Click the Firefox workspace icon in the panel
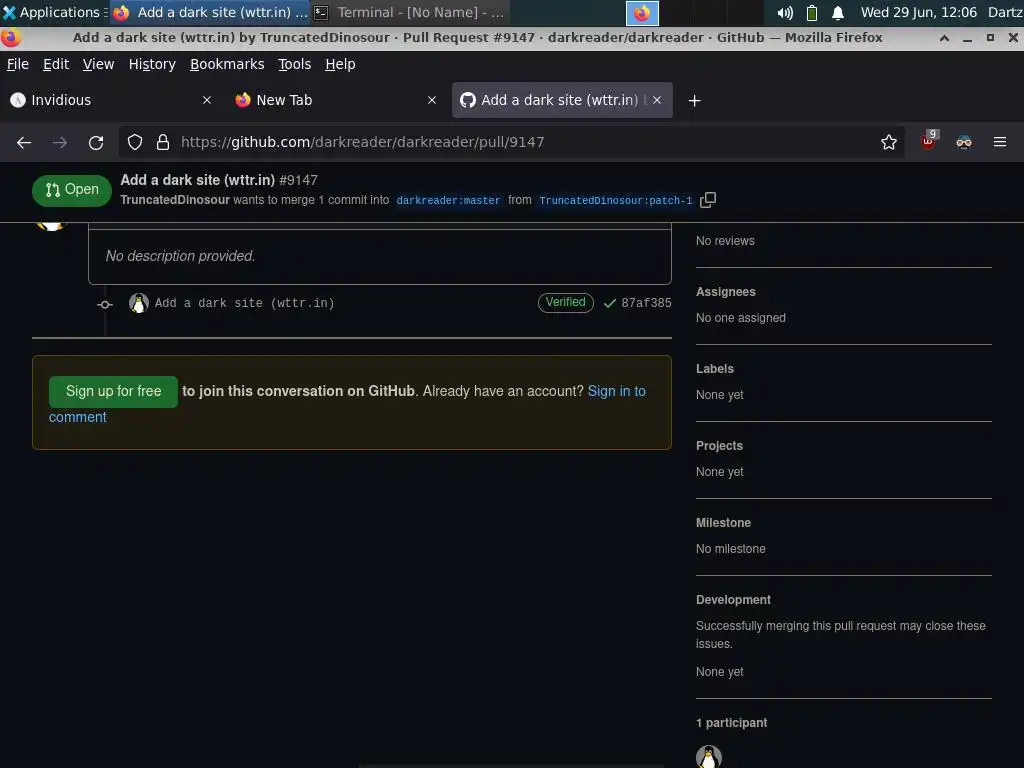 point(642,13)
